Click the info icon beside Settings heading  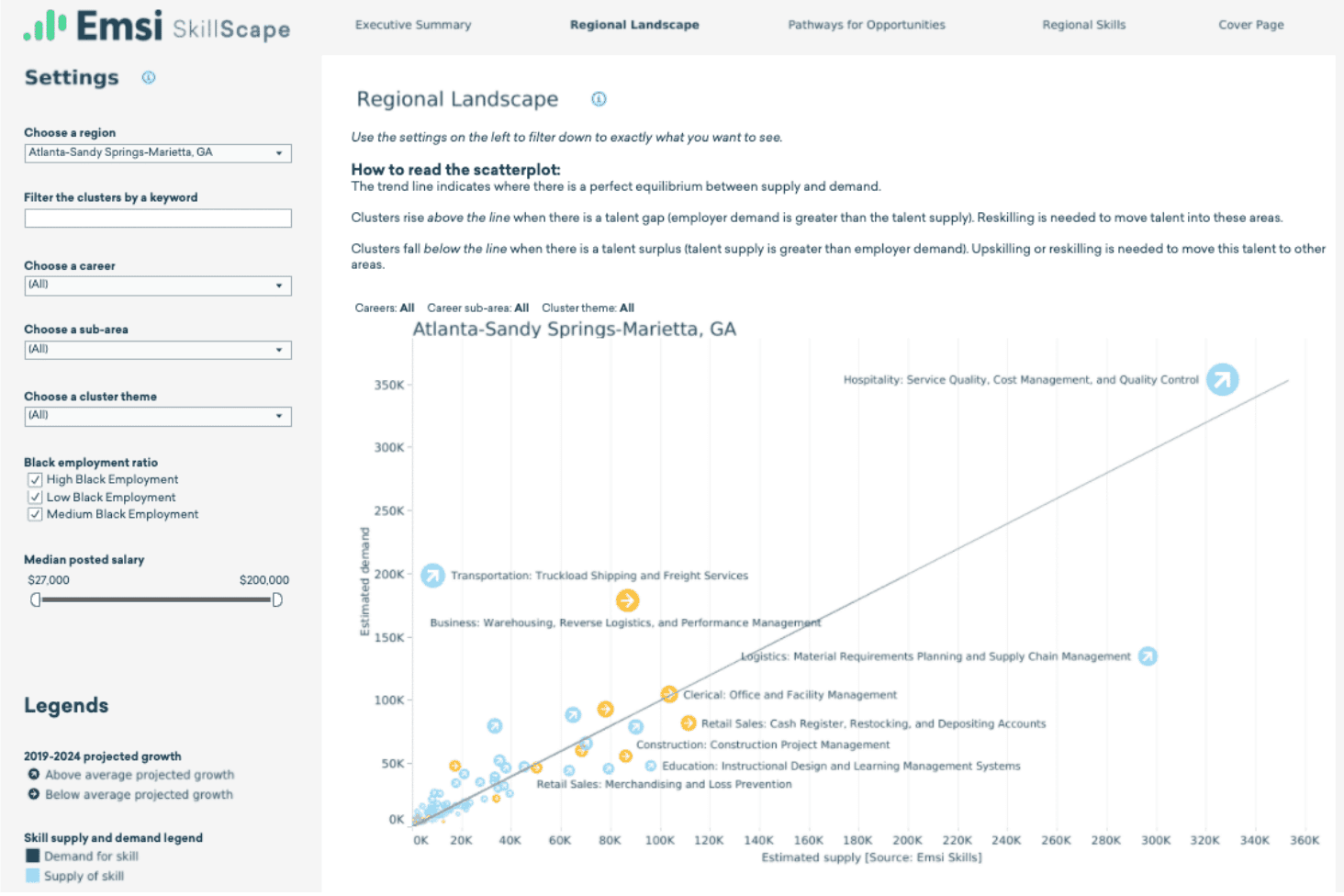pyautogui.click(x=149, y=78)
